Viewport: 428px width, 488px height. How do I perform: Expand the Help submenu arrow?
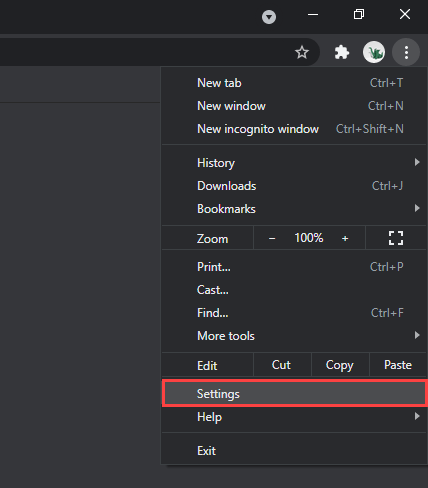[x=417, y=416]
